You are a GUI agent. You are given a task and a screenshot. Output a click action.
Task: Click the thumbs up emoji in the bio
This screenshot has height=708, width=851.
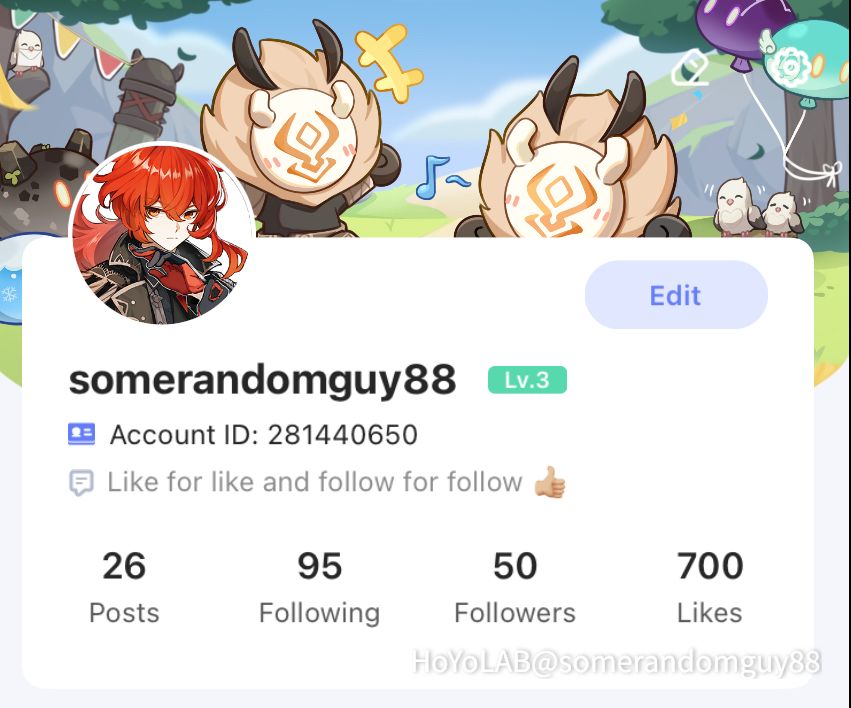[x=549, y=482]
